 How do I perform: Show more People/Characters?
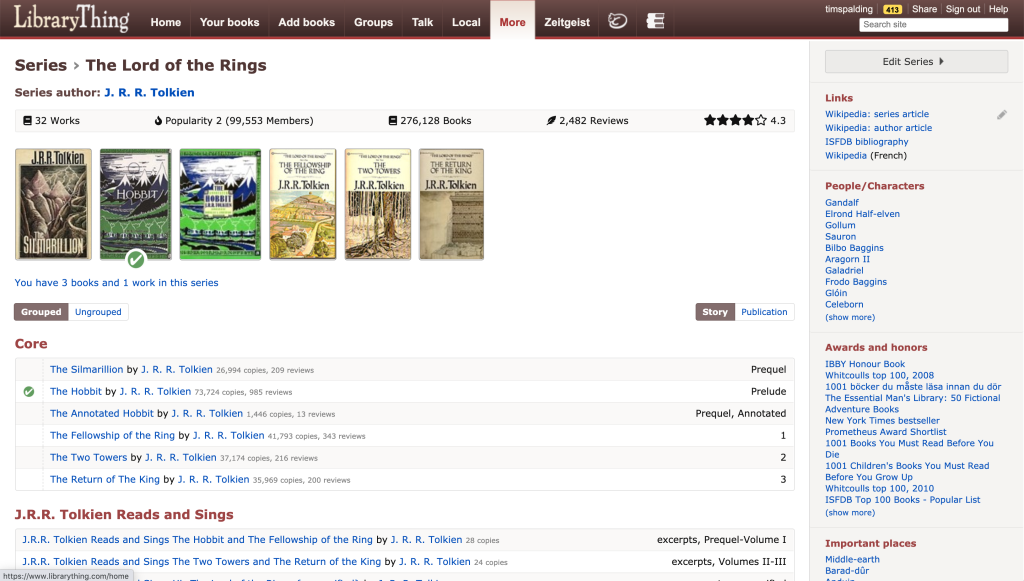(850, 317)
